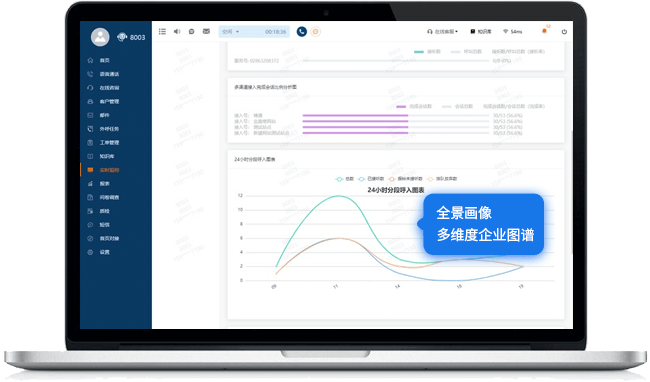This screenshot has height=382, width=650.
Task: Open the orange notification bell
Action: click(544, 31)
